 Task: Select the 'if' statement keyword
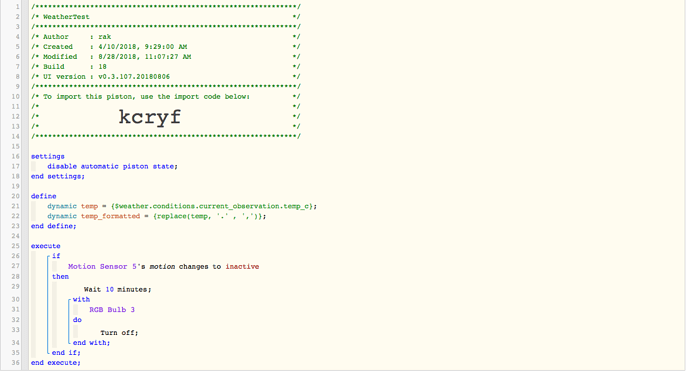pos(56,256)
